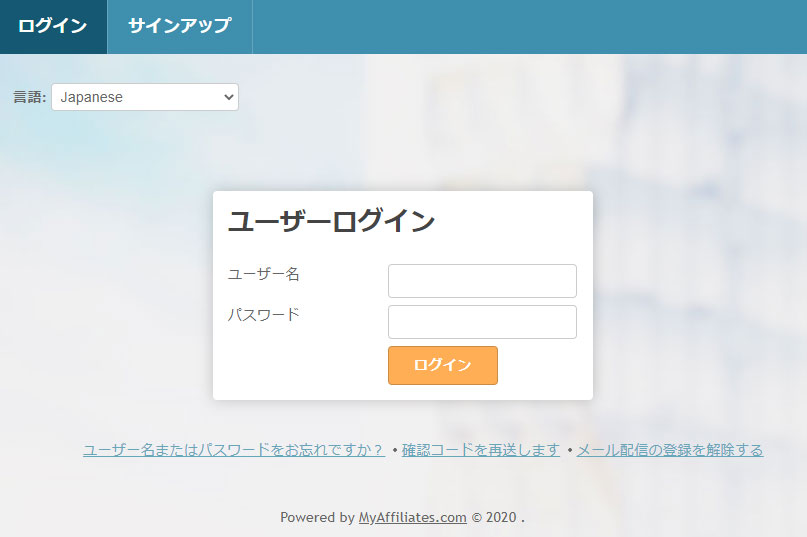
Task: Open the ログイン tab in top navigation
Action: pos(53,27)
